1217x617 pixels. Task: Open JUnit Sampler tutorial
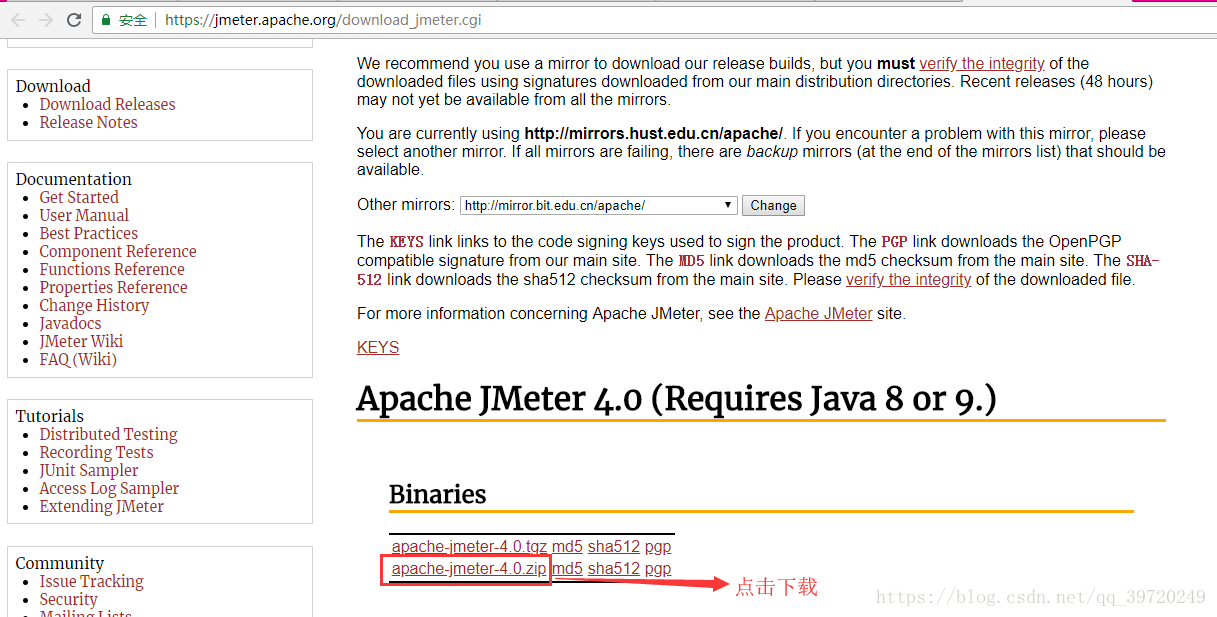tap(89, 470)
